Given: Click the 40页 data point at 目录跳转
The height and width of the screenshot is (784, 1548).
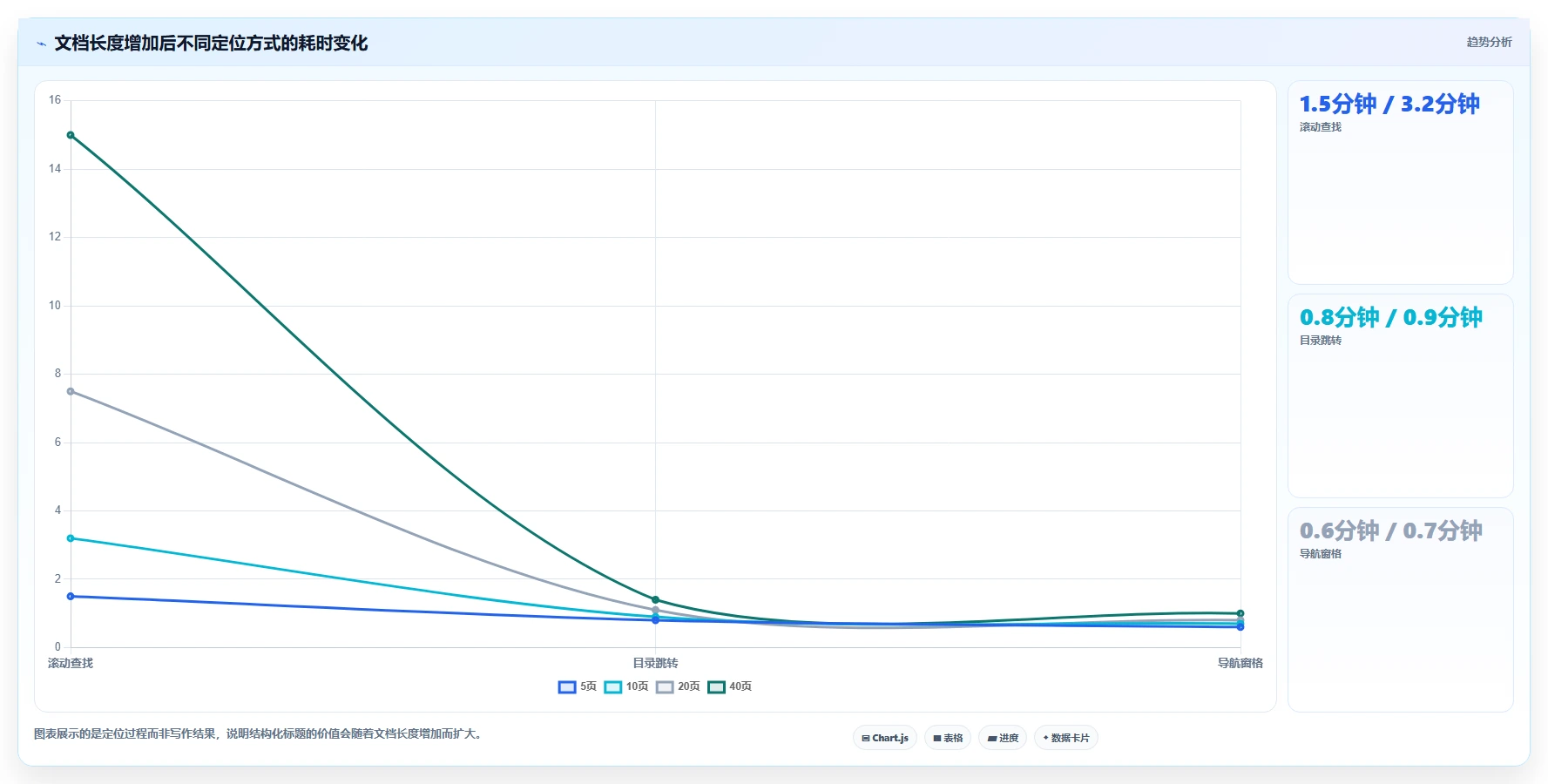Looking at the screenshot, I should pos(656,599).
